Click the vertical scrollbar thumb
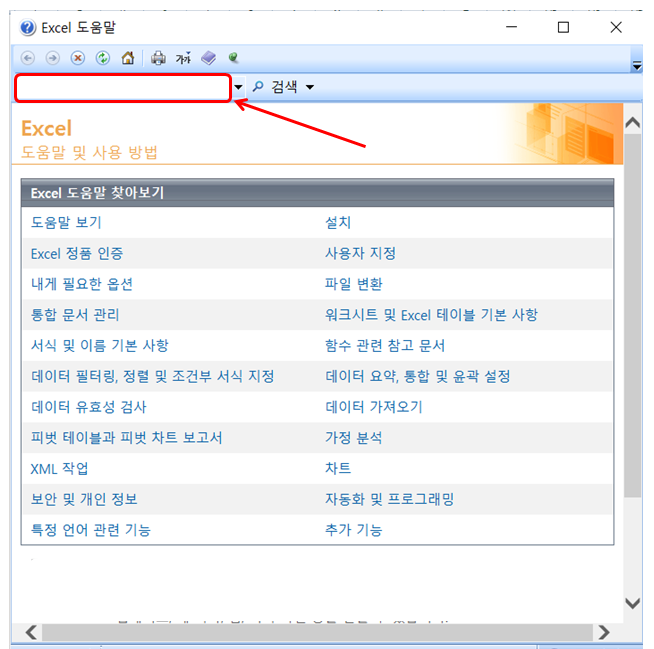This screenshot has height=649, width=654. (x=633, y=315)
